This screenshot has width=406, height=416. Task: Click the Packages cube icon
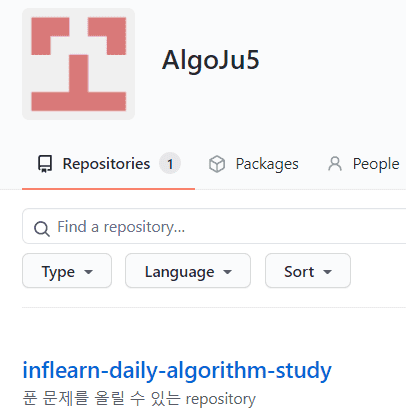click(217, 164)
